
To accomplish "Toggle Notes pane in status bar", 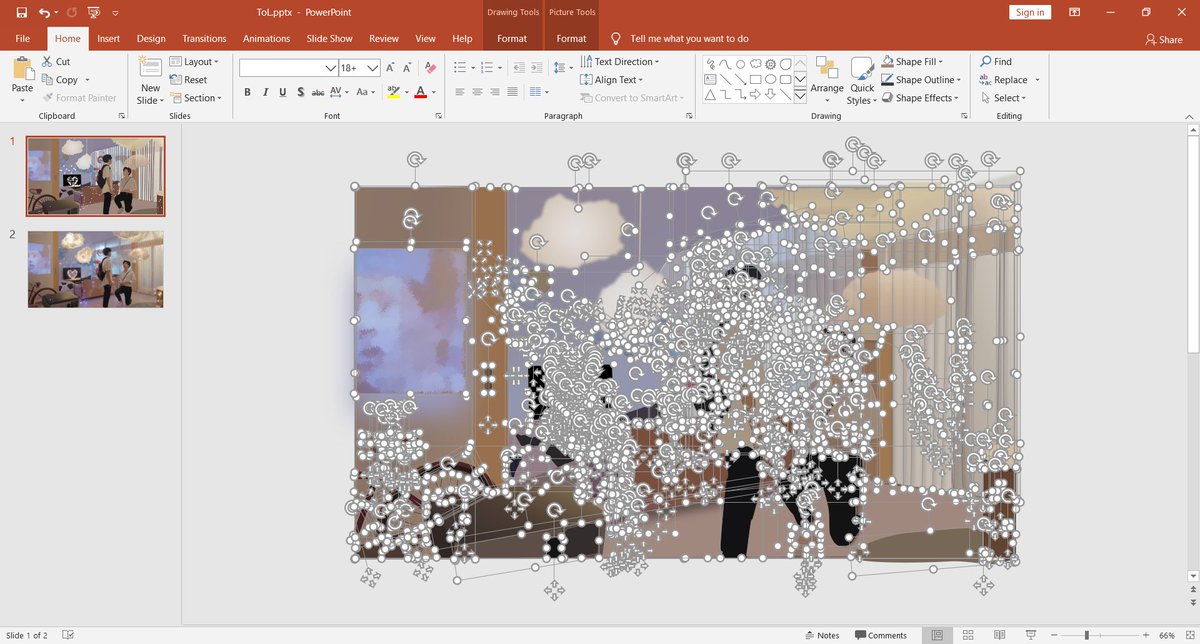I will click(x=822, y=635).
